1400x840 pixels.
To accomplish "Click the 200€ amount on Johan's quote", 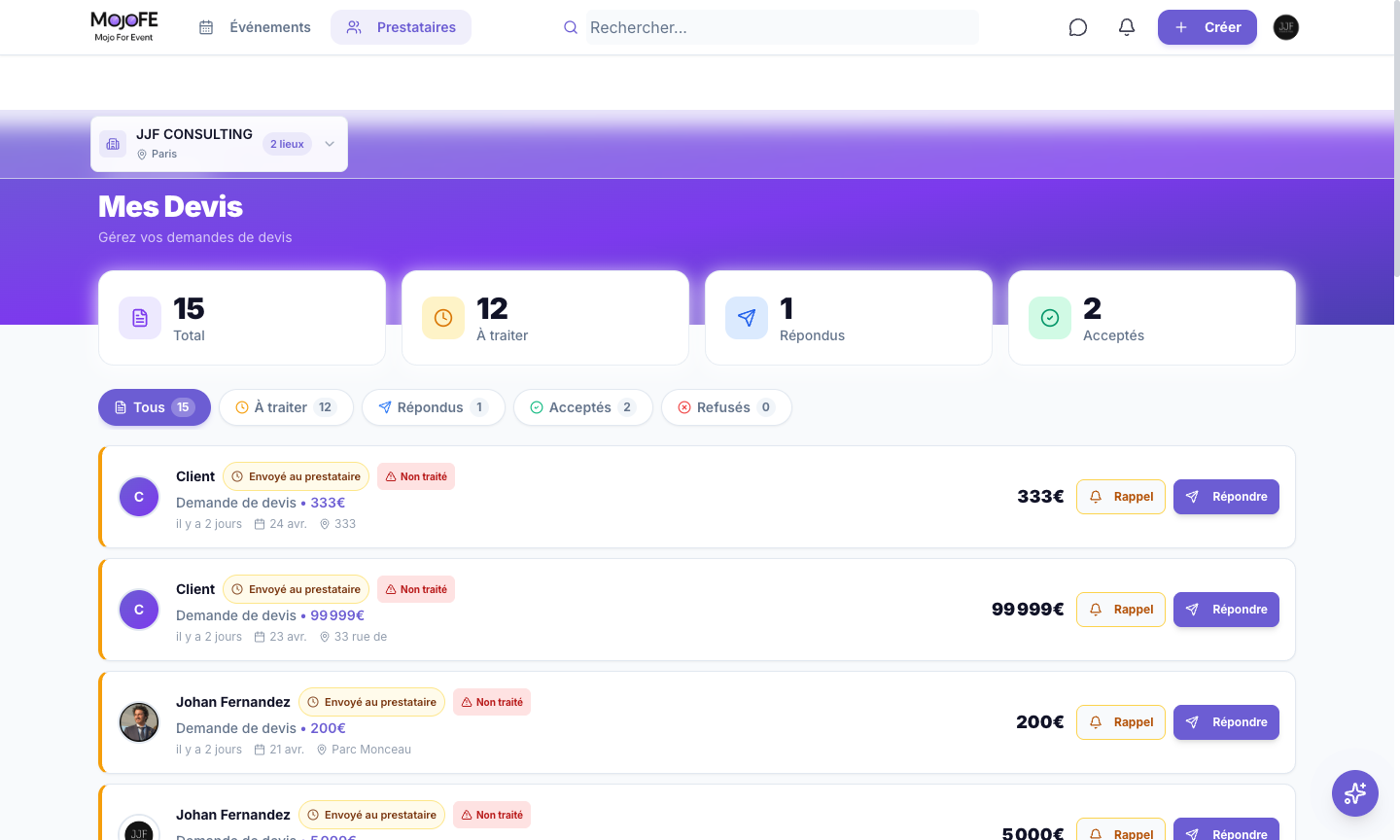I will 1040,722.
